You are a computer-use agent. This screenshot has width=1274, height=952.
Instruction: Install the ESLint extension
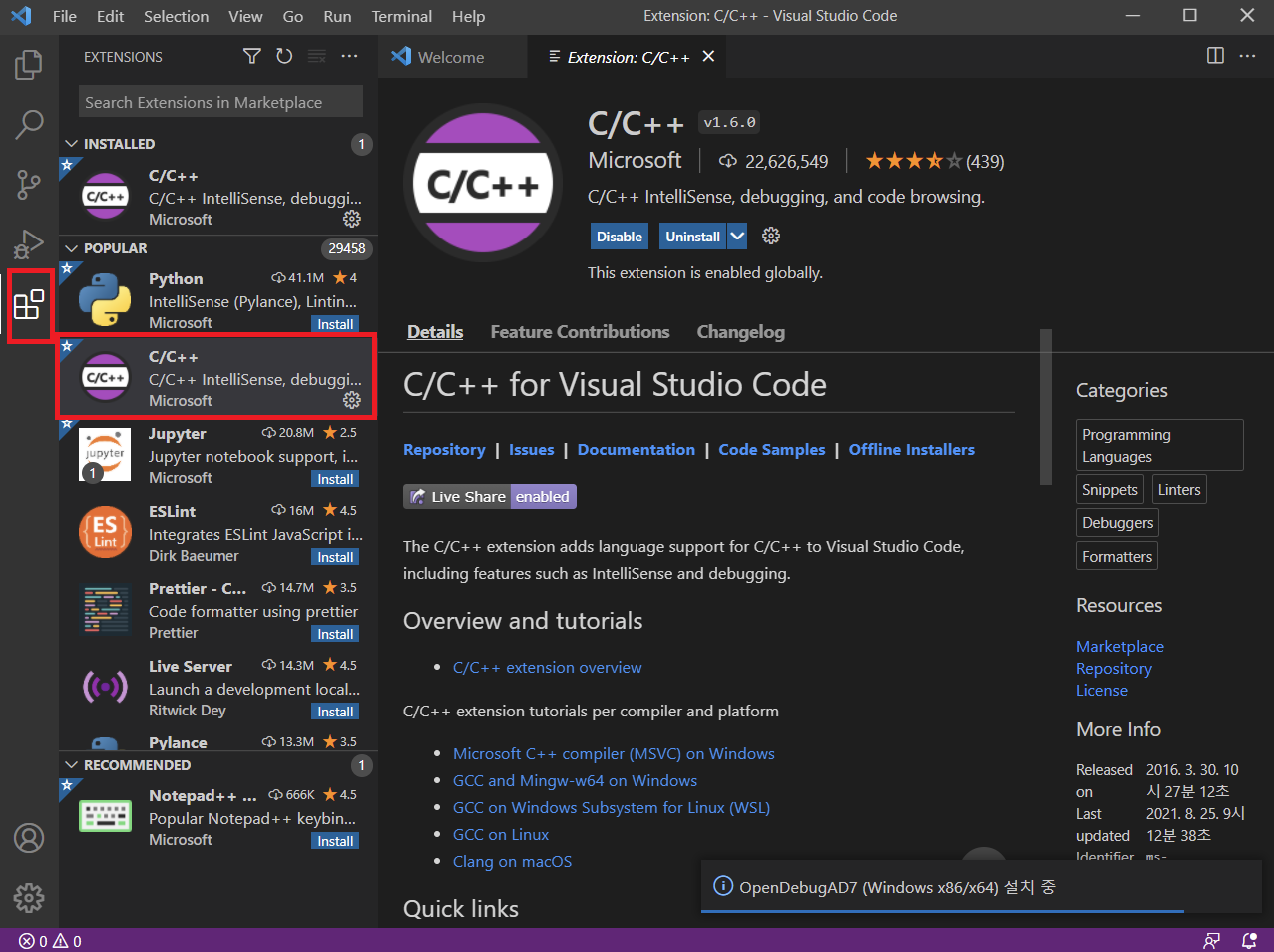click(x=335, y=557)
